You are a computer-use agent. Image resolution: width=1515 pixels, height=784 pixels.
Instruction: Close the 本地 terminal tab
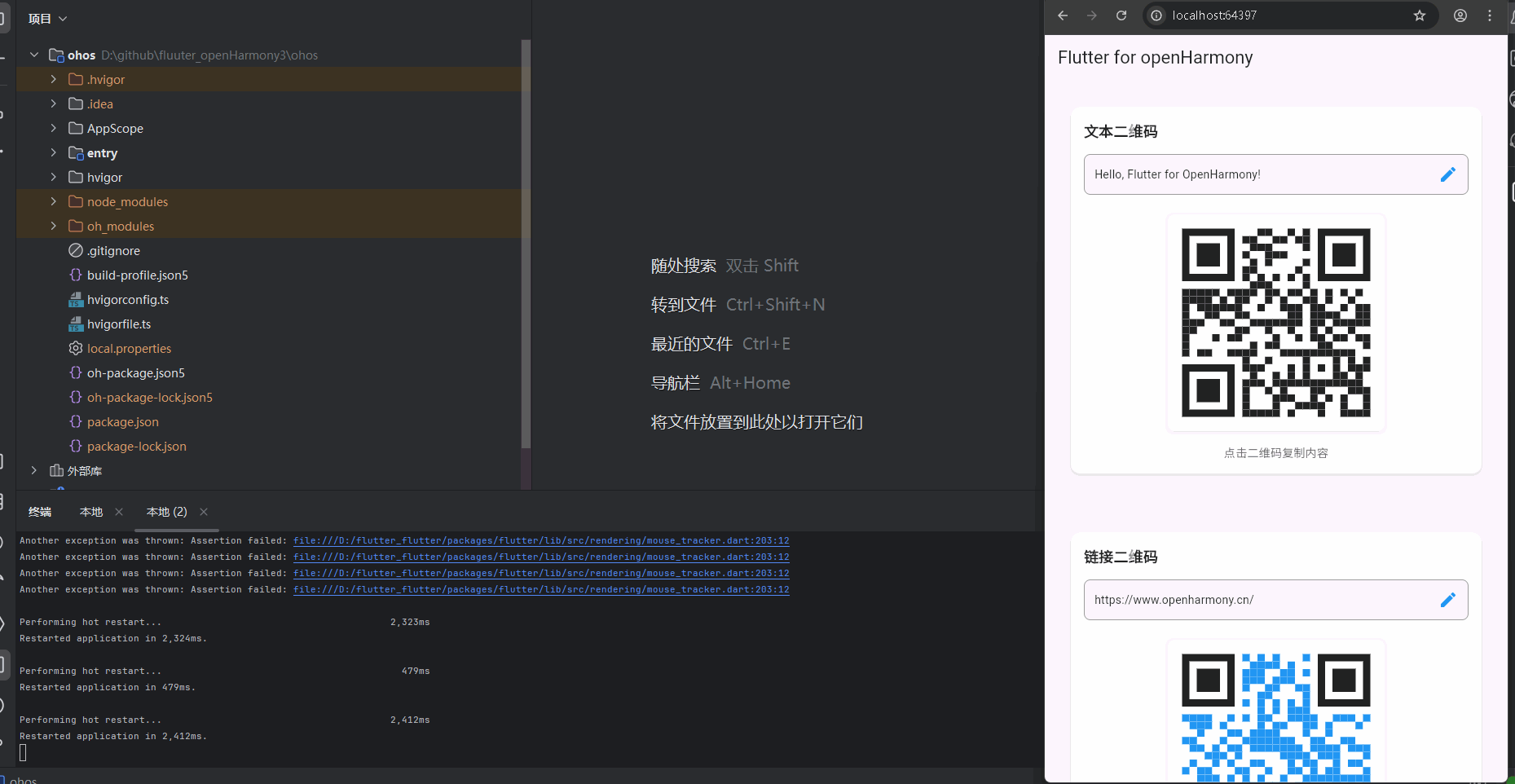coord(119,512)
